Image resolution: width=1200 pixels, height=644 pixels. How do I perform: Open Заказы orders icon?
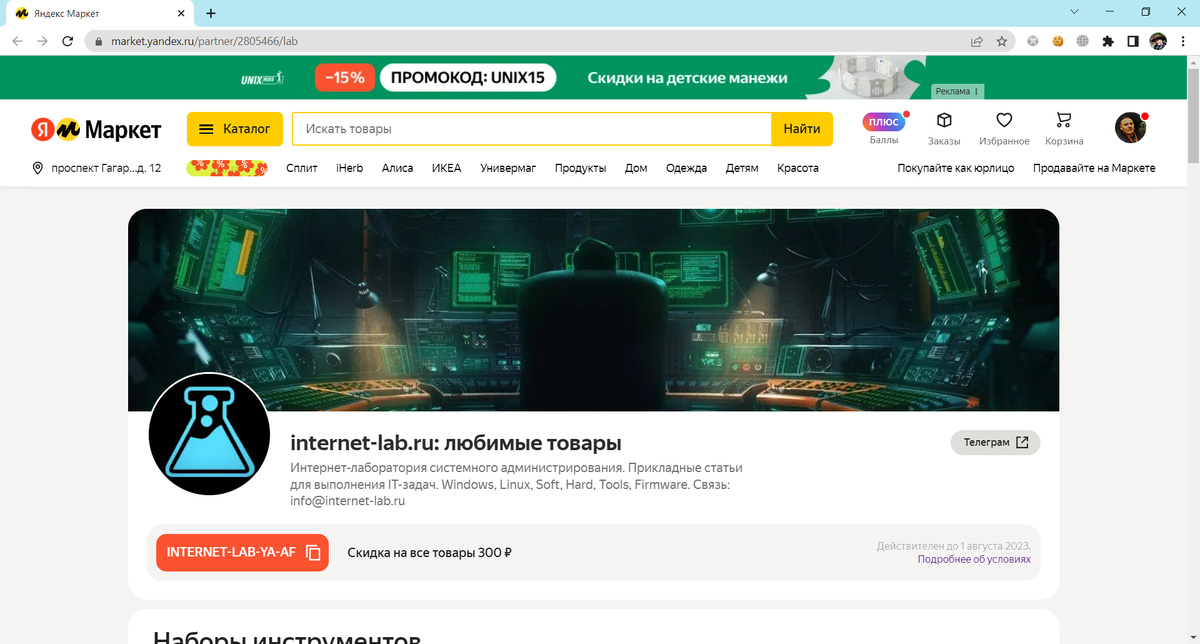coord(944,128)
